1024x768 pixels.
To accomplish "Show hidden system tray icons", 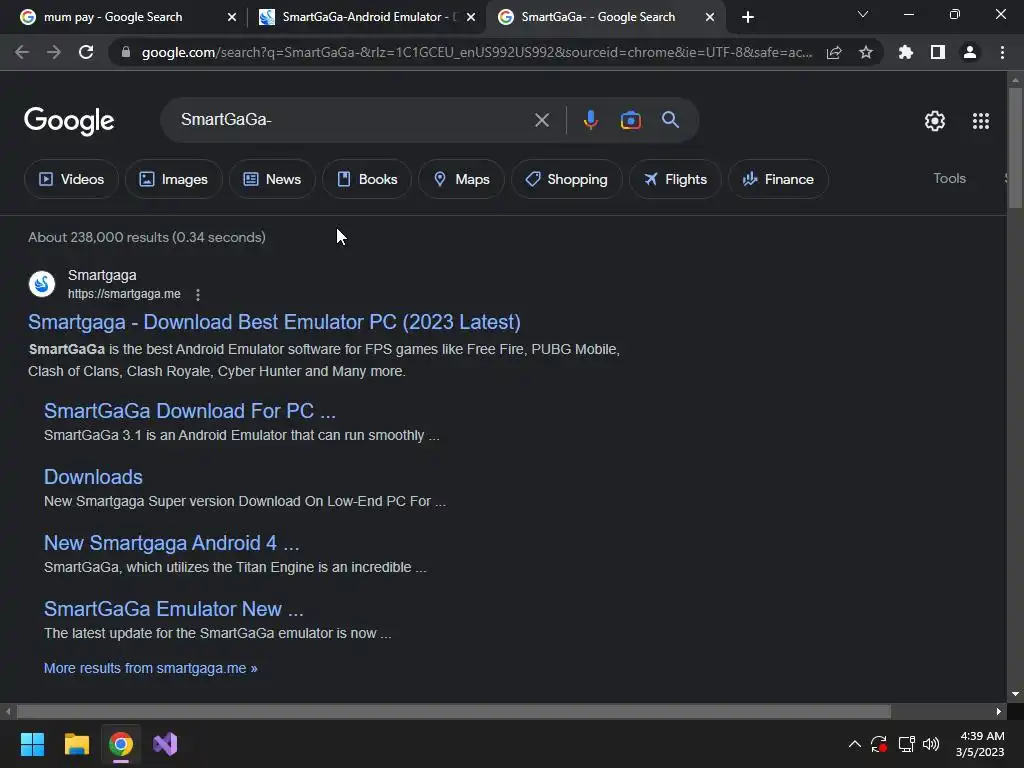I will pos(854,744).
